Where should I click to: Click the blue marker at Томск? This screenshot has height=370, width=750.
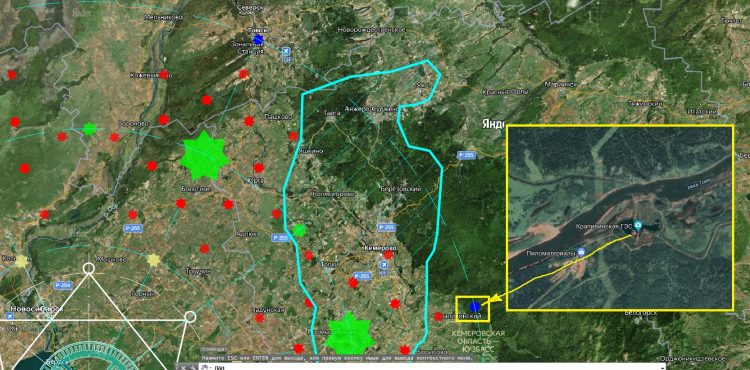258,39
